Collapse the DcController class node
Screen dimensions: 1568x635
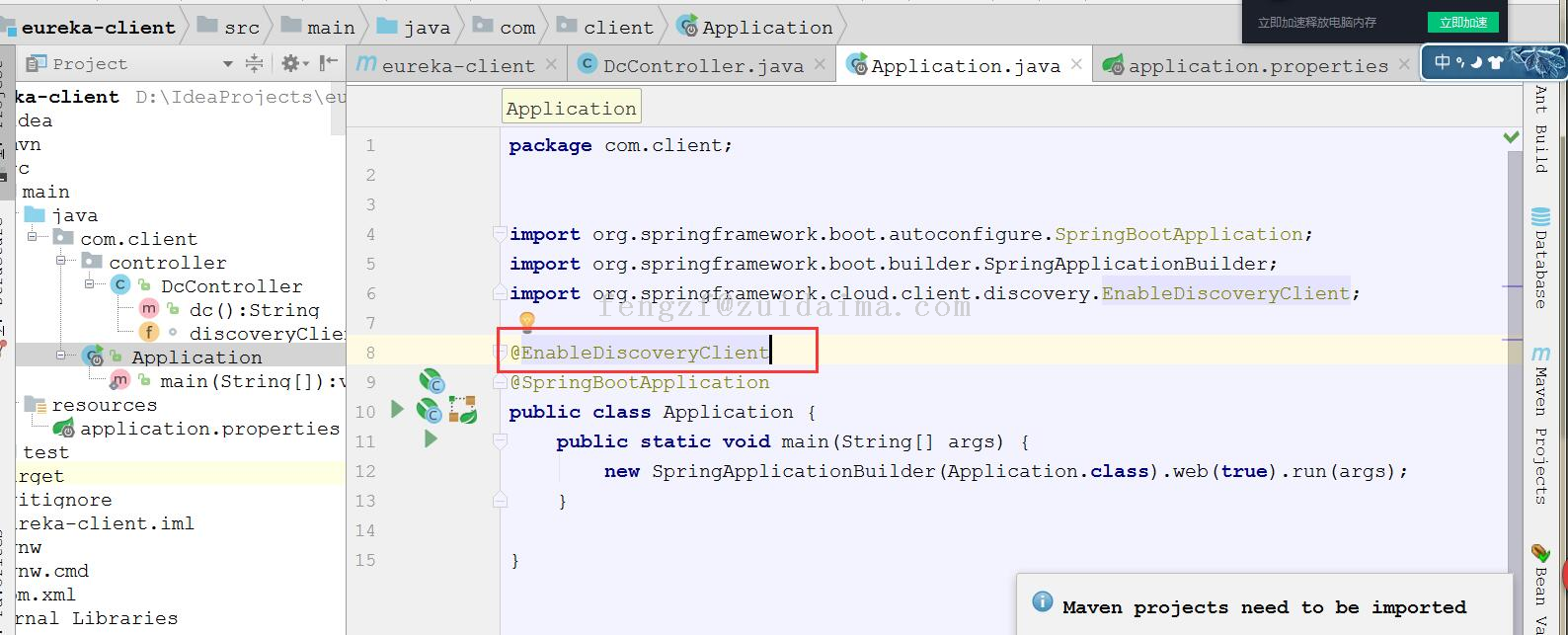coord(89,285)
